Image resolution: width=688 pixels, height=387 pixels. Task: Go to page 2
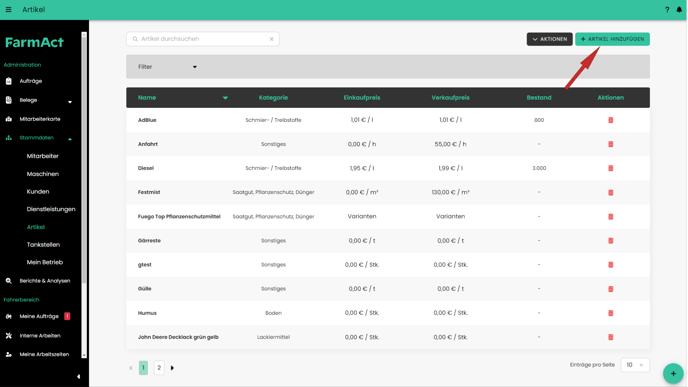click(159, 368)
